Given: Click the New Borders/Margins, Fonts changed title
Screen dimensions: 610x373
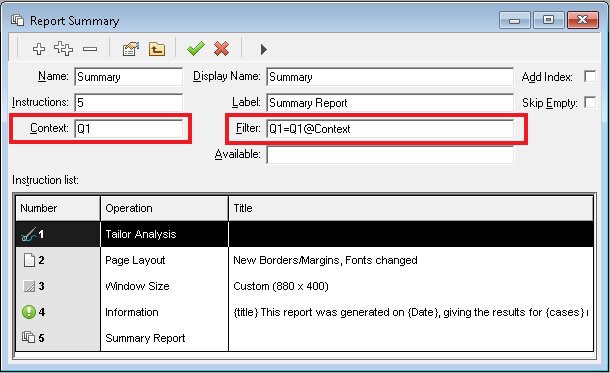Looking at the screenshot, I should [x=325, y=260].
